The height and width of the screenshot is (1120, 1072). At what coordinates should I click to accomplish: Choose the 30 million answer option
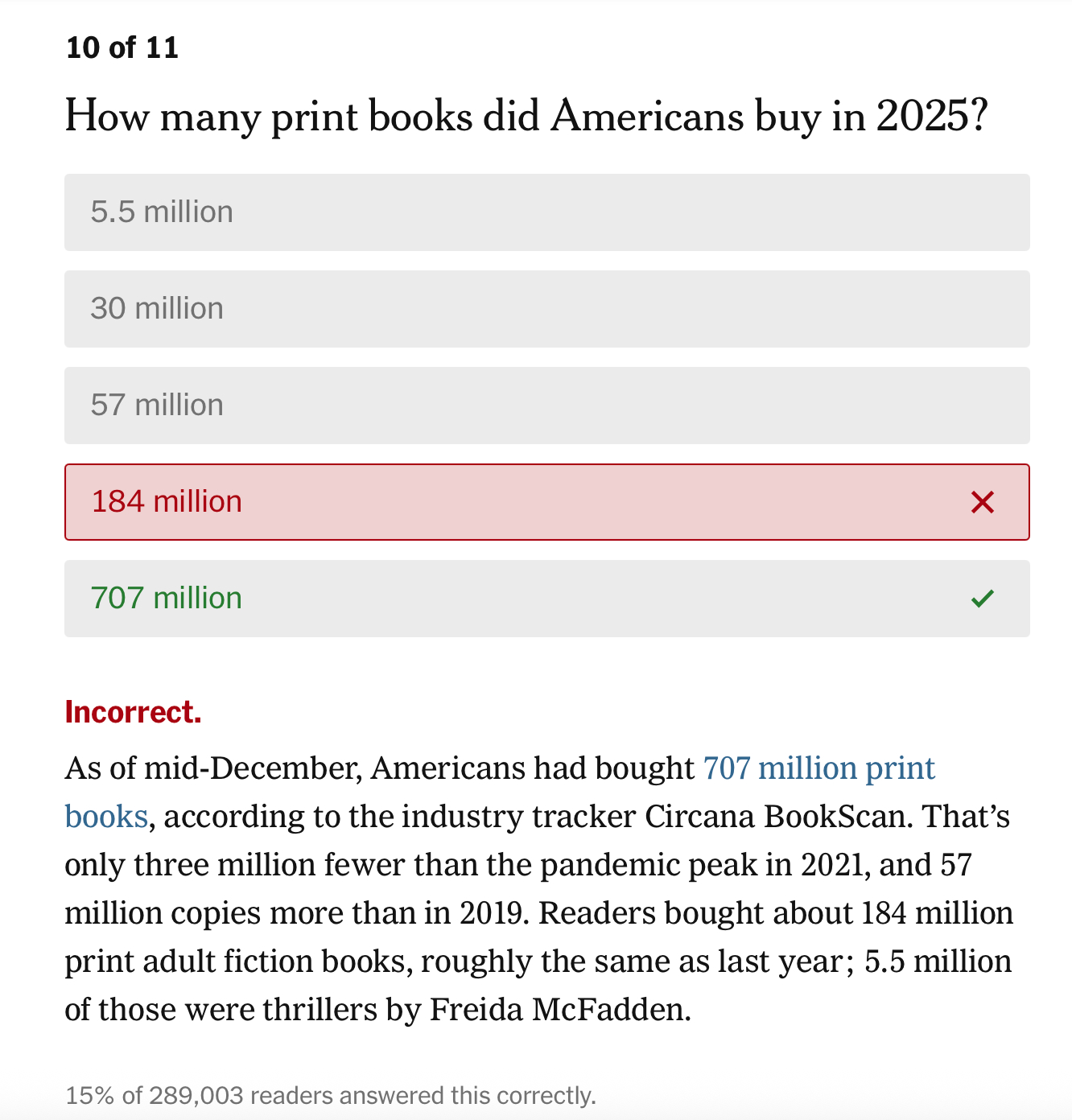click(546, 309)
